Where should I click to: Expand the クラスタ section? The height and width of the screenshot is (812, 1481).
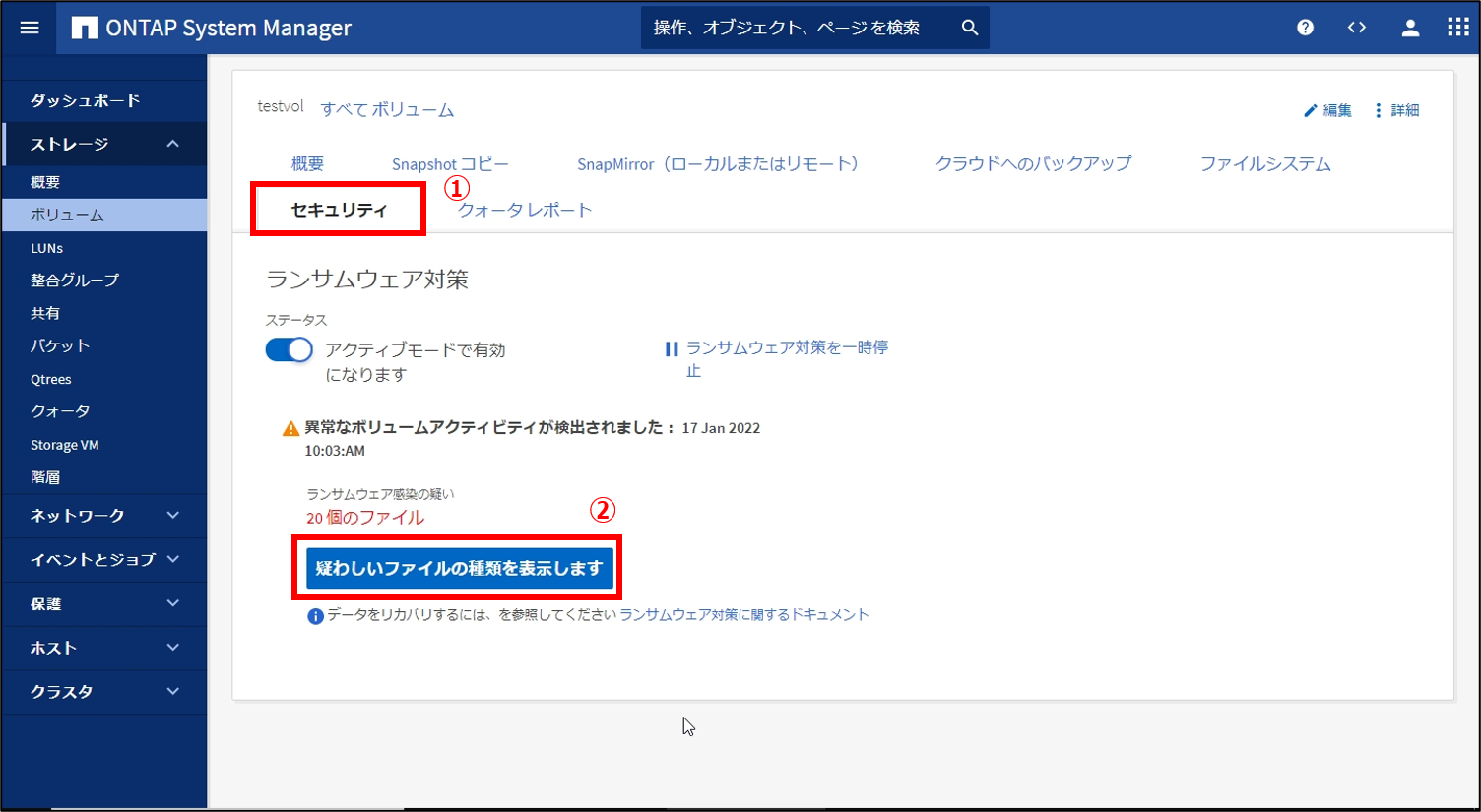[173, 691]
